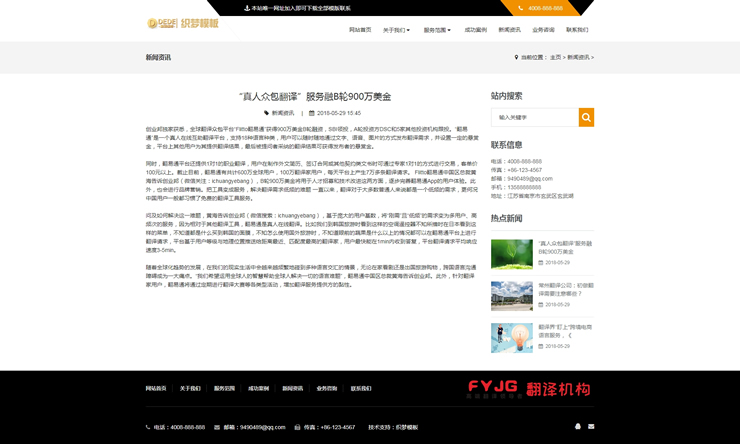Viewport: 740px width, 444px height.
Task: Open 网站首页 in the top navigation
Action: 360,30
